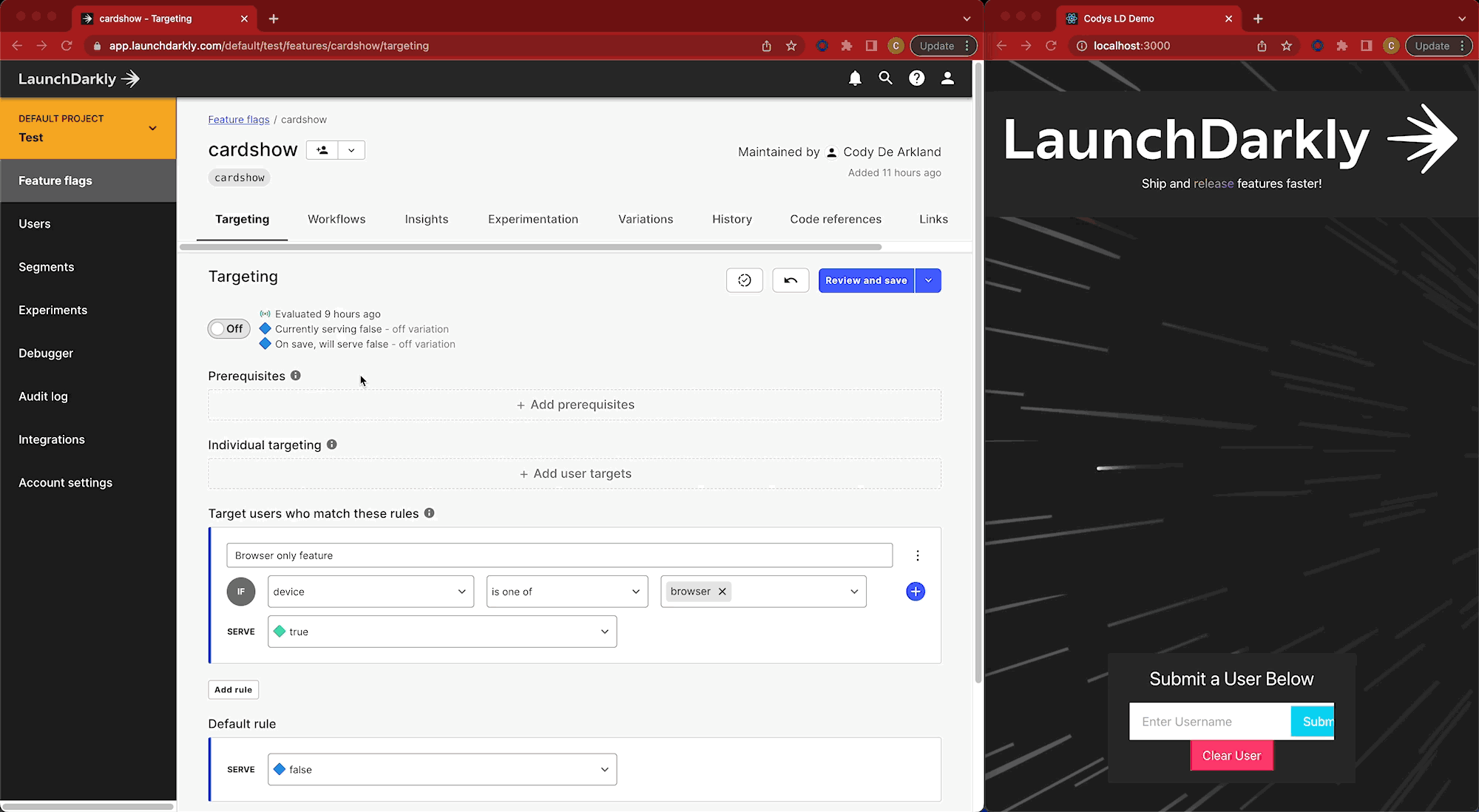Click the cardshow key tag
Screen dimensions: 1479x812
pos(240,177)
